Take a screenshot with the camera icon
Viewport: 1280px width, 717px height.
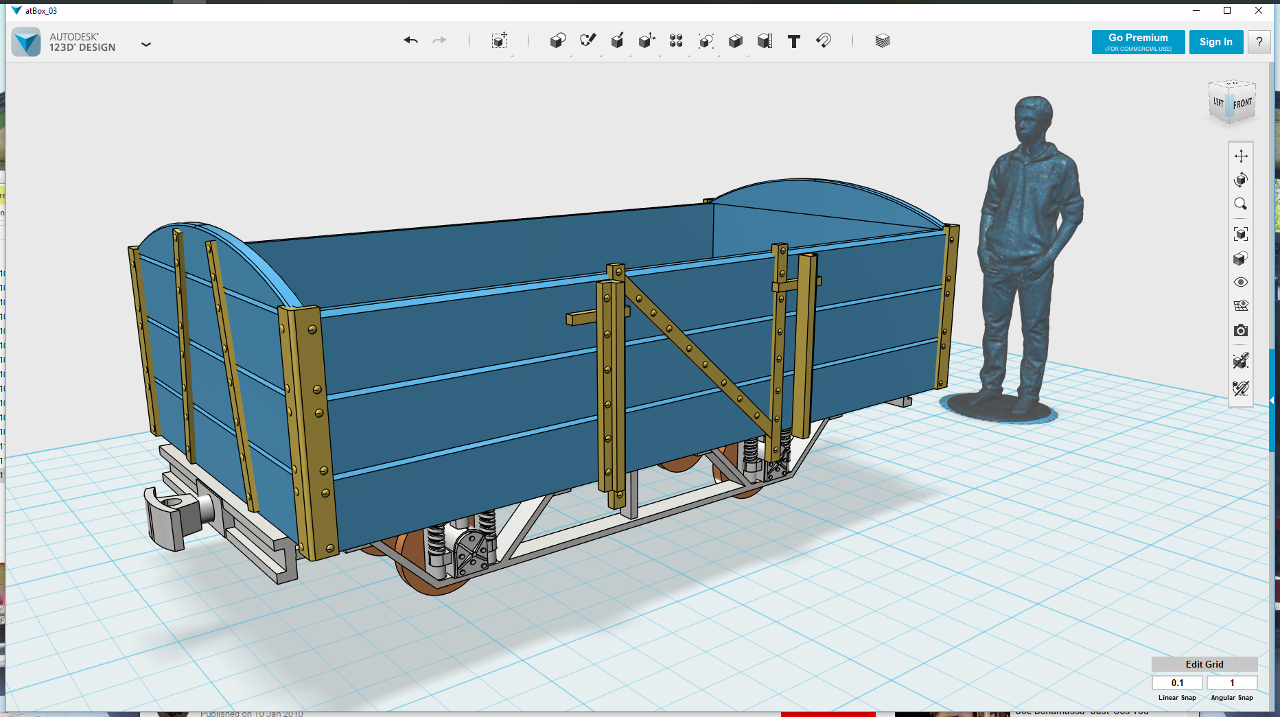1241,330
